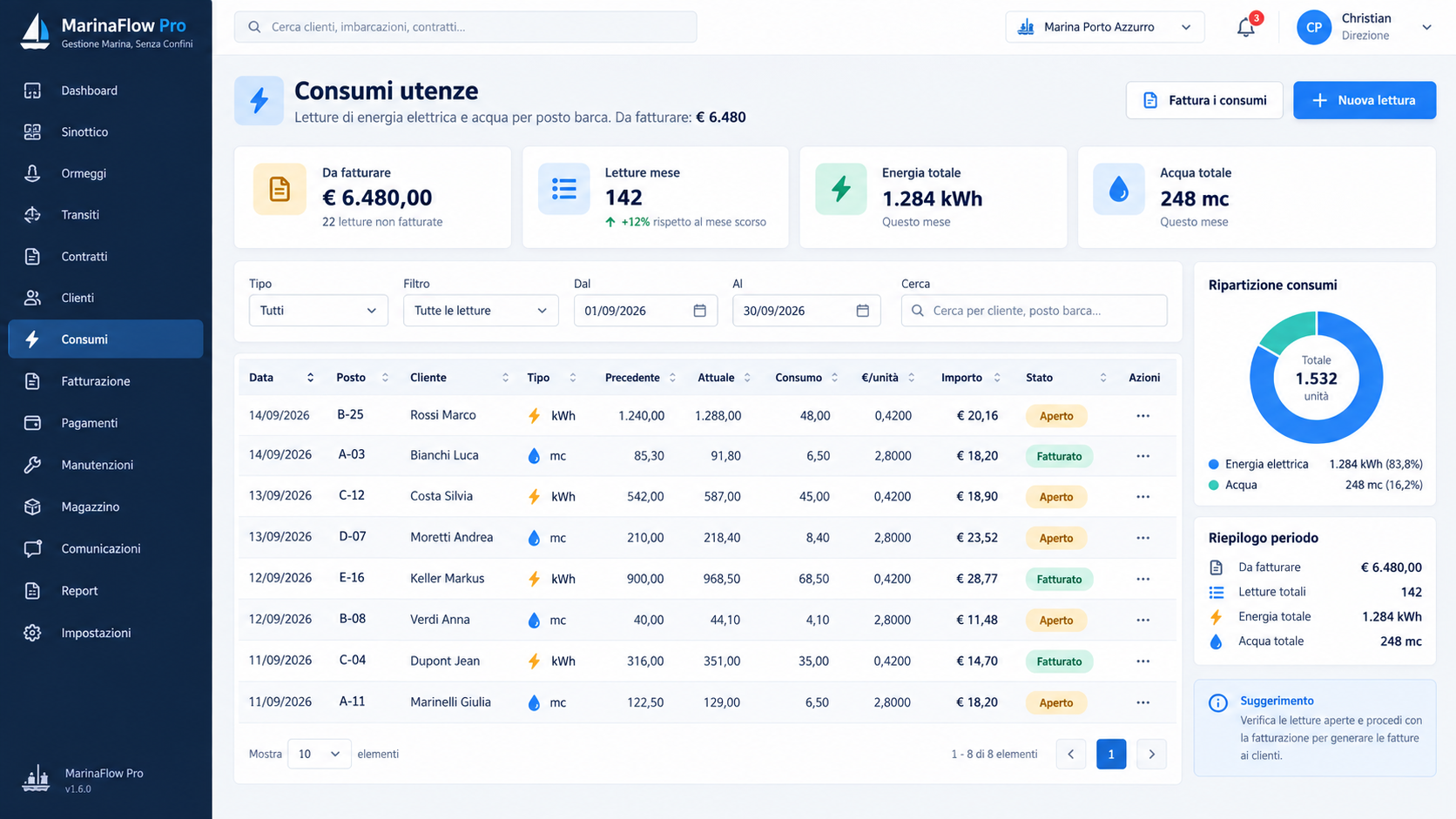Image resolution: width=1456 pixels, height=819 pixels.
Task: Click the MarinaFlow Pro sailboat logo
Action: pyautogui.click(x=35, y=31)
